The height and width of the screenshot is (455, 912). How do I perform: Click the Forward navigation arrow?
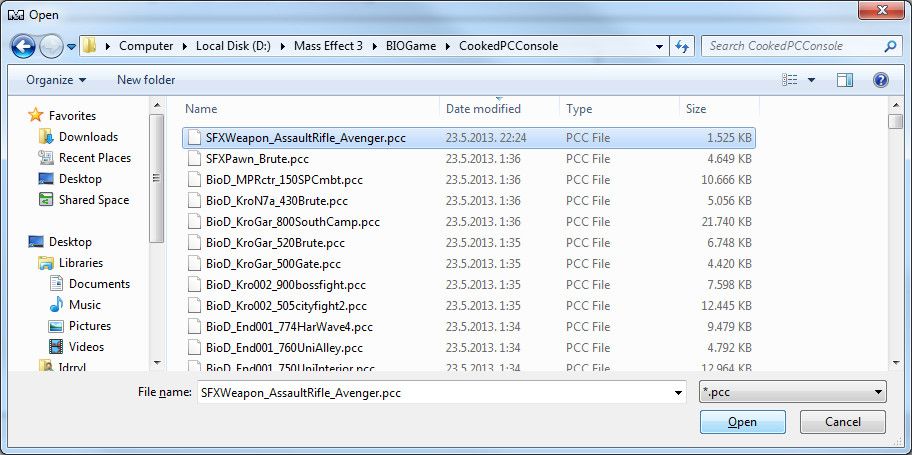pos(51,46)
